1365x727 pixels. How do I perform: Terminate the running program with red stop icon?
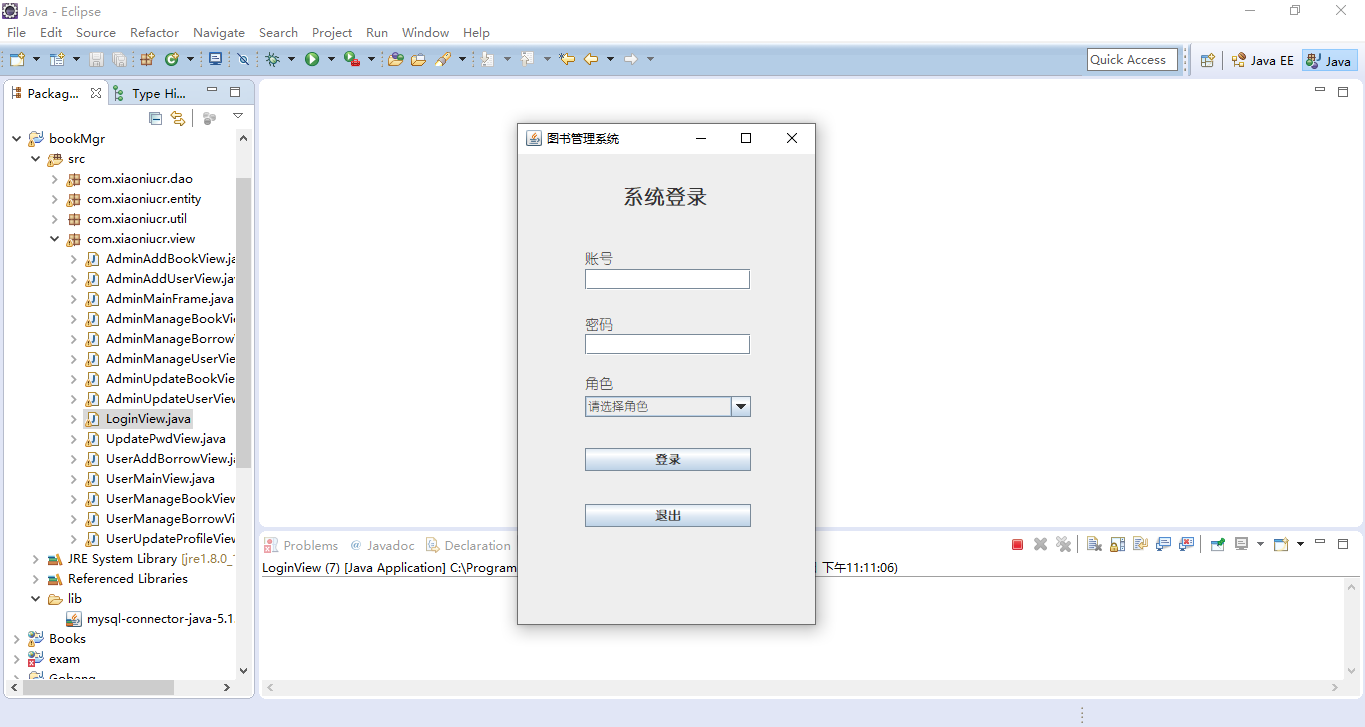[x=1017, y=544]
